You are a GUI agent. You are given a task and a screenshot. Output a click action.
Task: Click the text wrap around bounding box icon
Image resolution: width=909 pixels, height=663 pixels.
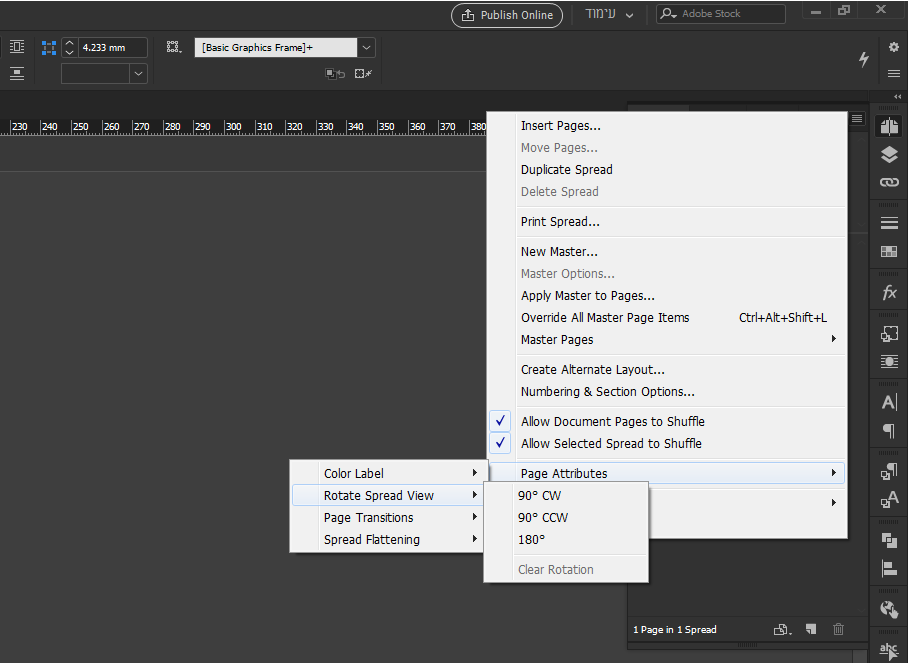click(x=17, y=47)
